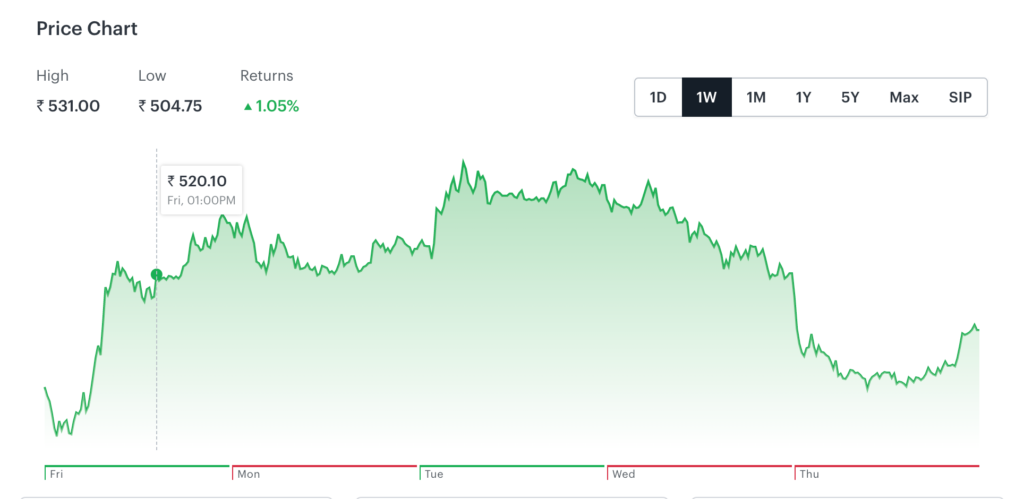
Task: Click the Low value ₹504.75
Action: click(170, 106)
